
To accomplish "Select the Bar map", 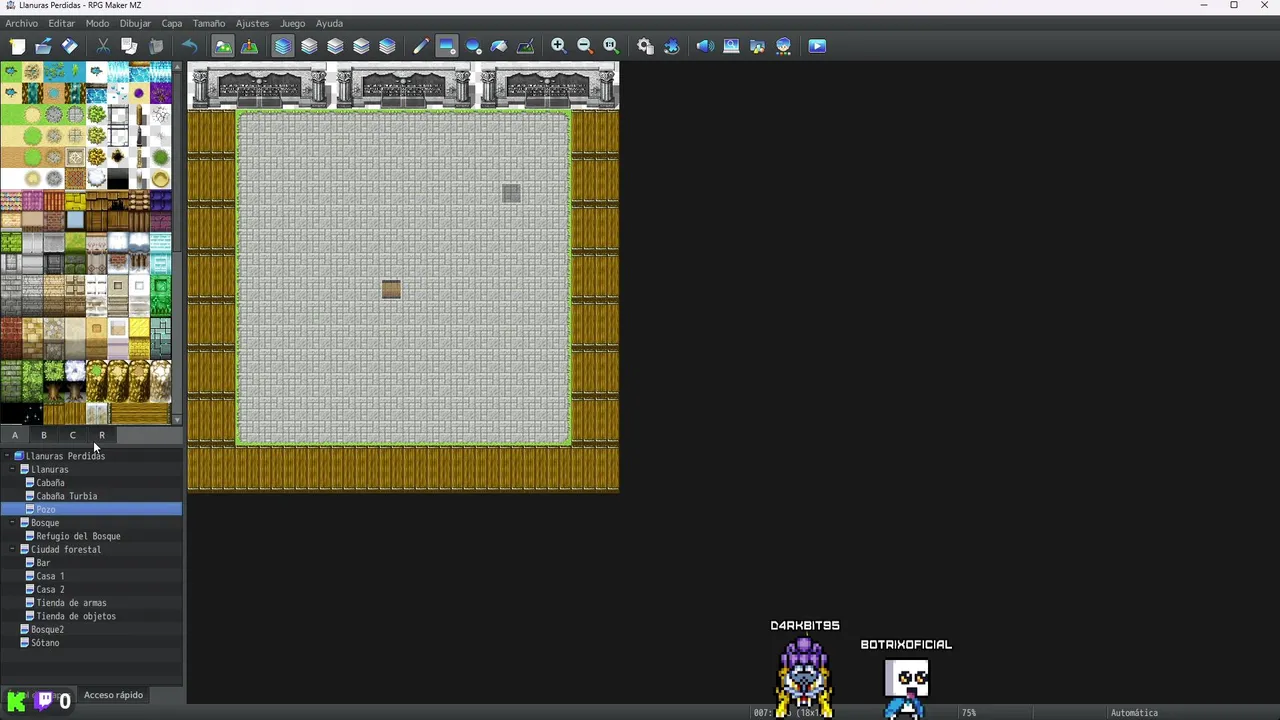I will (x=43, y=563).
